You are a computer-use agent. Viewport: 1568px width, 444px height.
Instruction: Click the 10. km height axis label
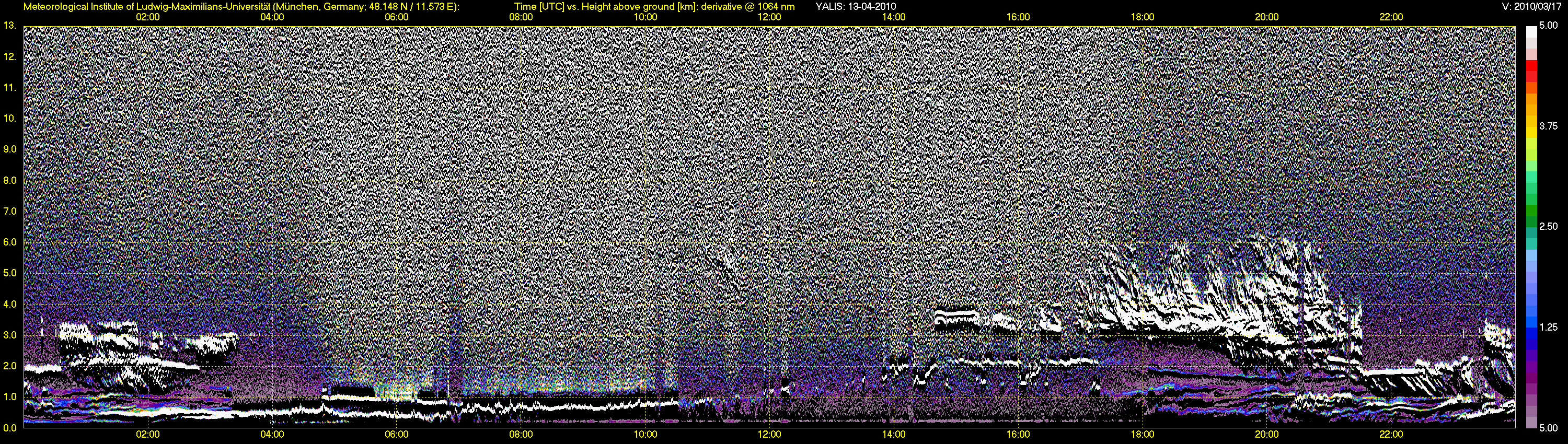(9, 118)
